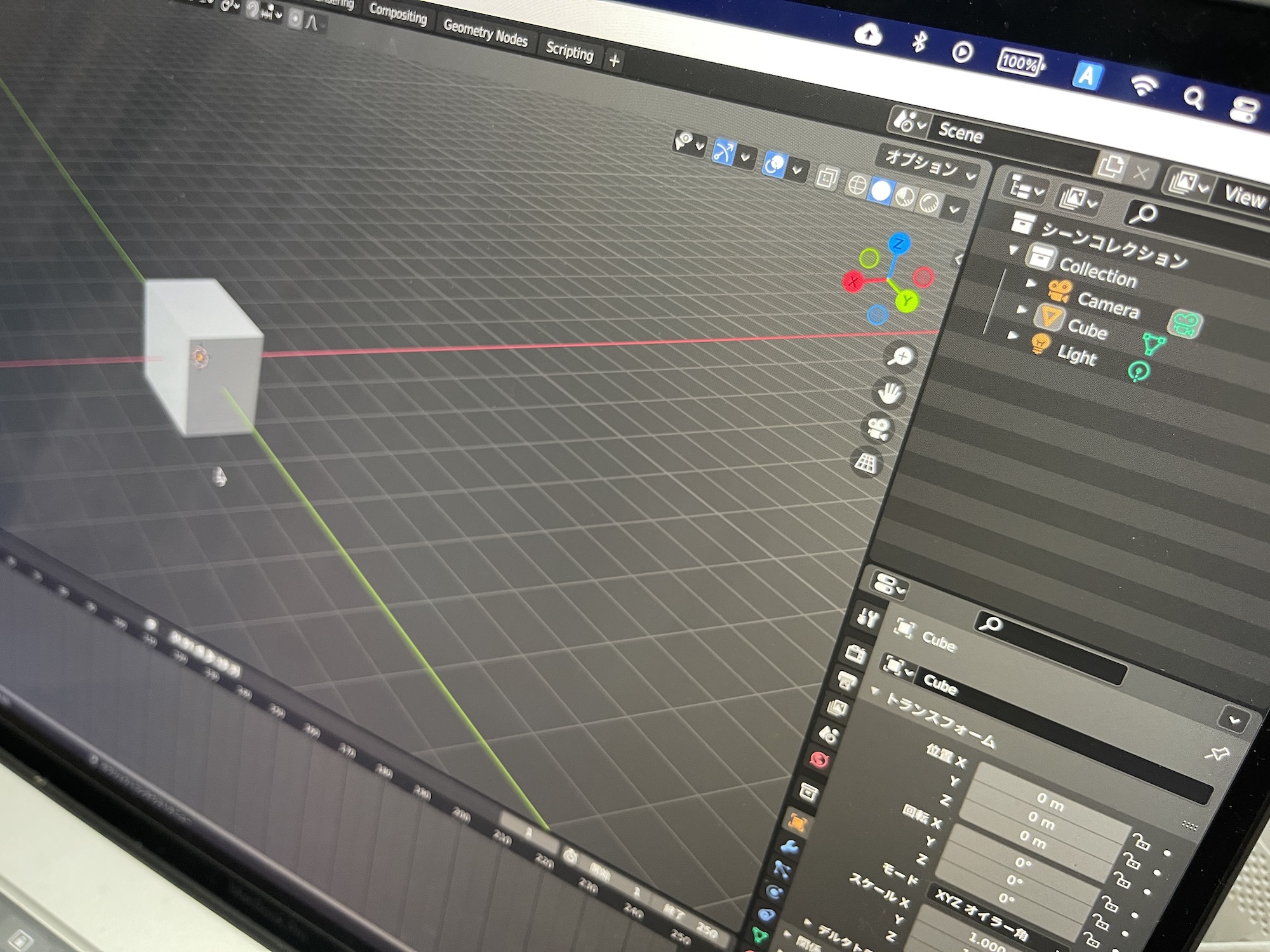Image resolution: width=1270 pixels, height=952 pixels.
Task: Add a new workspace with plus button
Action: (614, 61)
